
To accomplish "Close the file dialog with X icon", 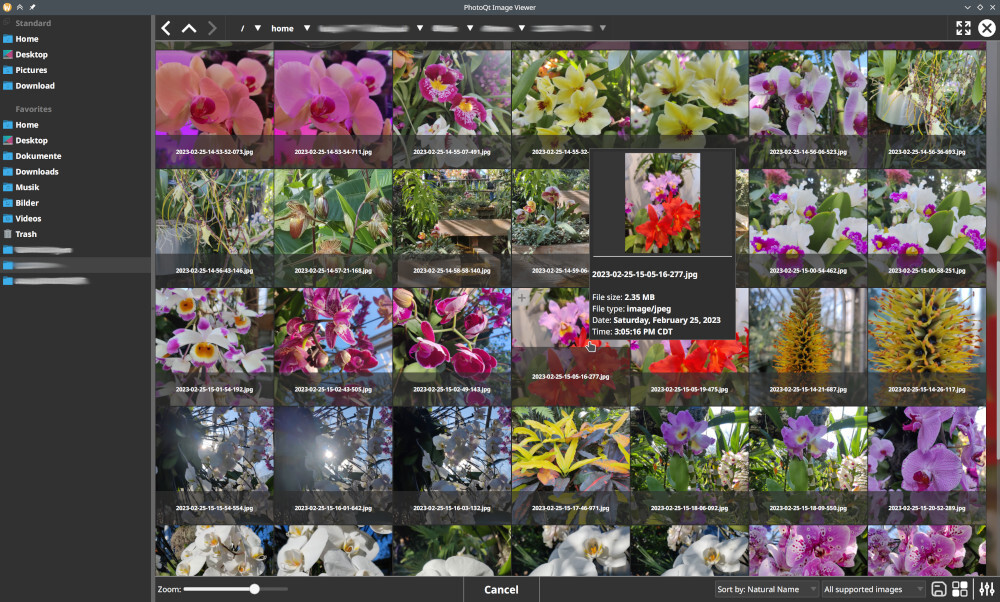I will pyautogui.click(x=987, y=28).
